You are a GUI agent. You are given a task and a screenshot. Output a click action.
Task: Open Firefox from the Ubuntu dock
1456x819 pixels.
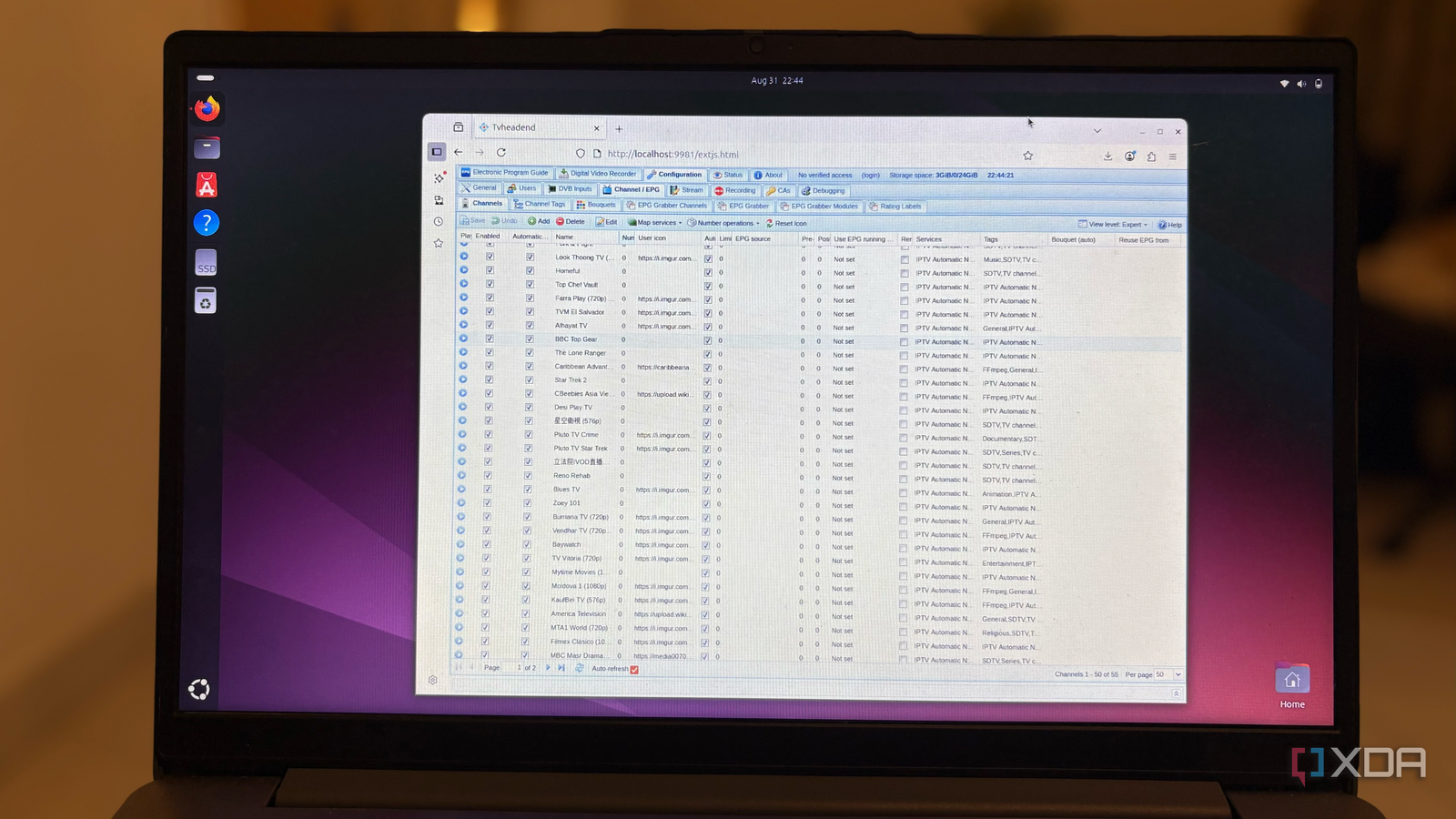tap(206, 109)
